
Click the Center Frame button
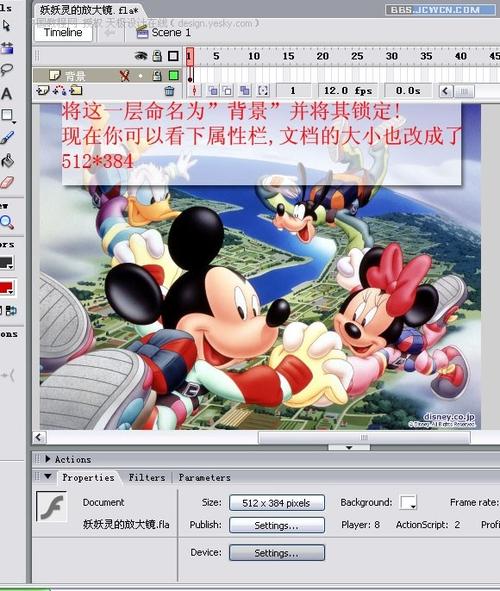tap(194, 90)
